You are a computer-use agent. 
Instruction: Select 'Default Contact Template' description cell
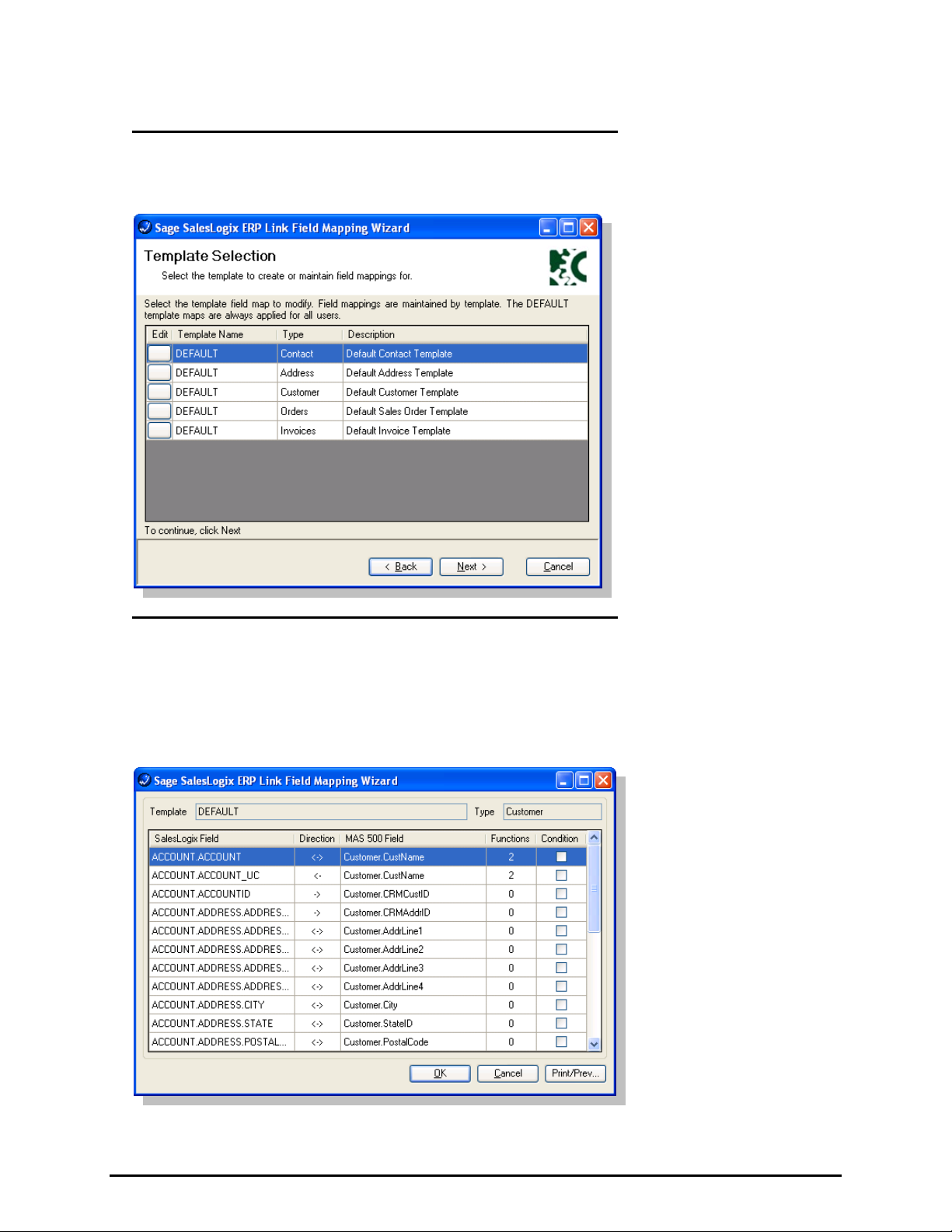tap(465, 354)
